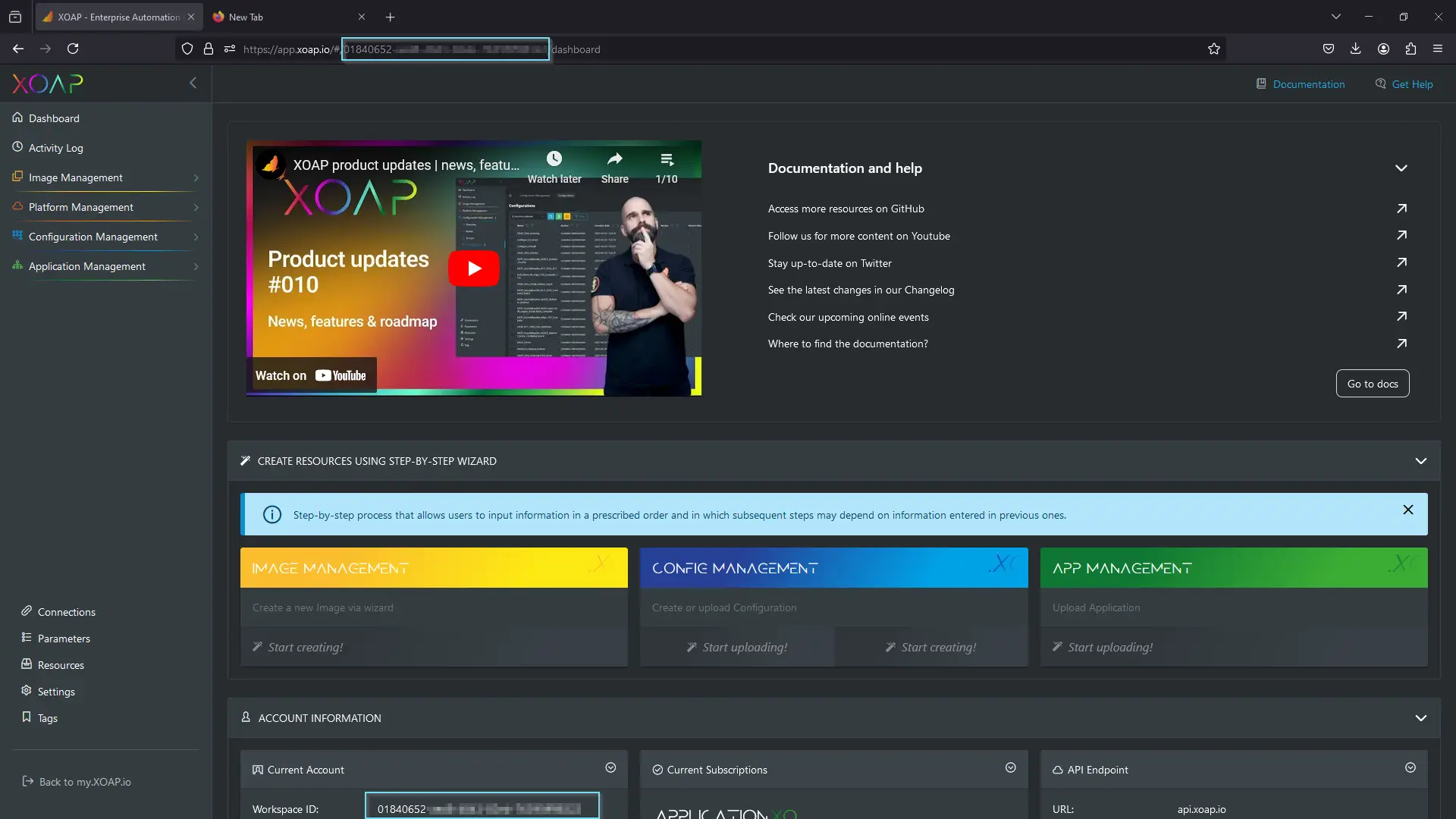Reload the page
Image resolution: width=1456 pixels, height=819 pixels.
pyautogui.click(x=73, y=49)
